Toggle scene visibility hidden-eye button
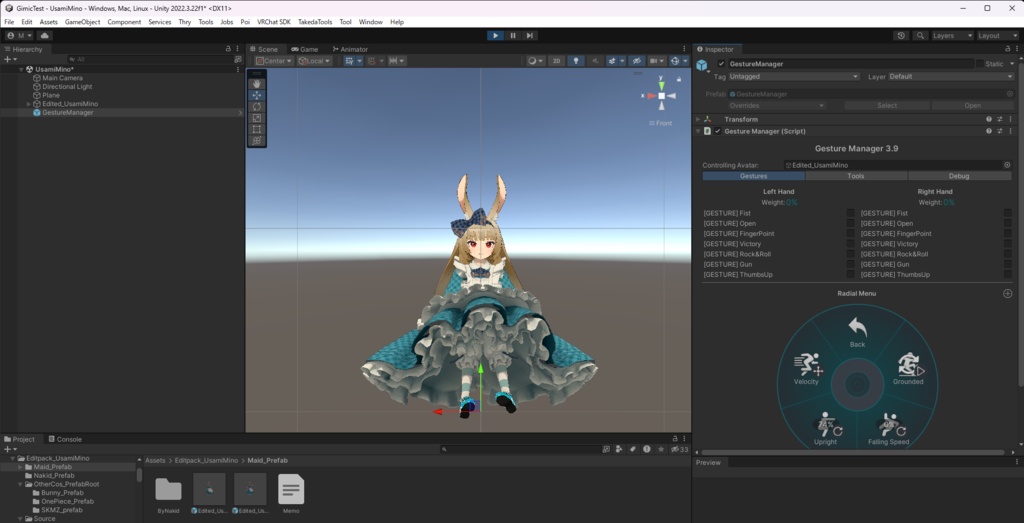The width and height of the screenshot is (1024, 523). tap(637, 61)
